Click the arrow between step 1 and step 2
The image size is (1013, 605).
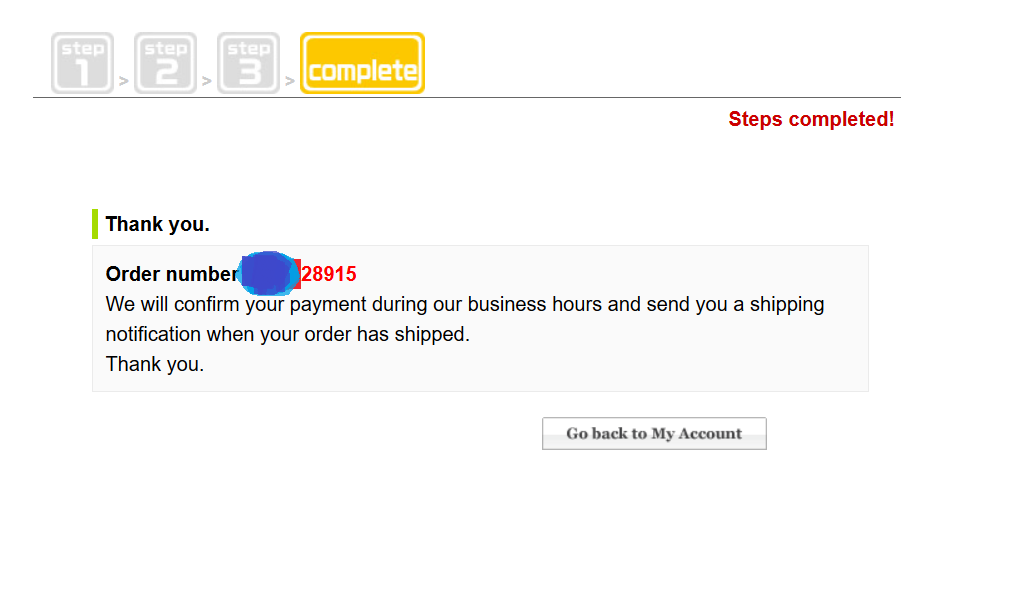pyautogui.click(x=123, y=81)
